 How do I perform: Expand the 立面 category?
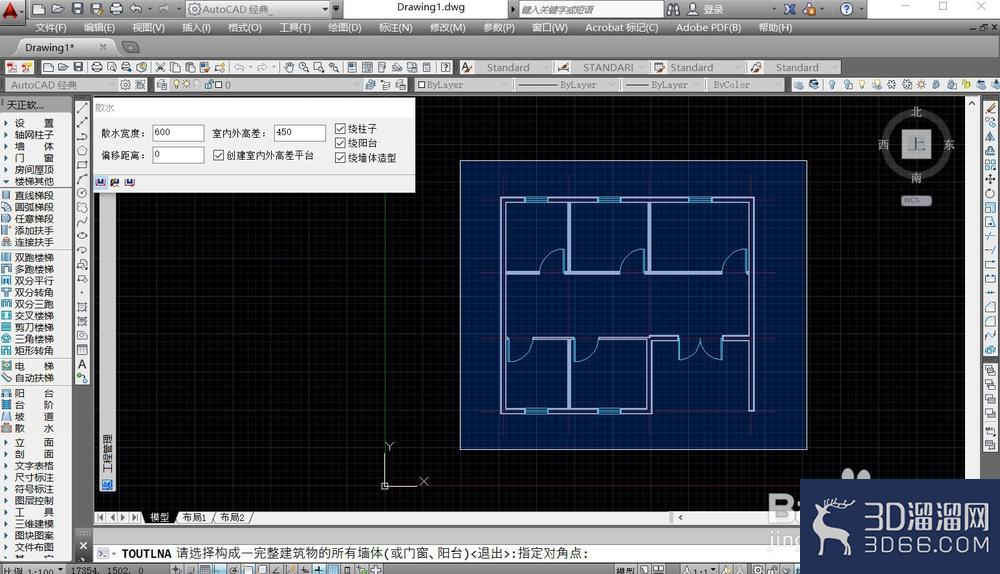(34, 443)
